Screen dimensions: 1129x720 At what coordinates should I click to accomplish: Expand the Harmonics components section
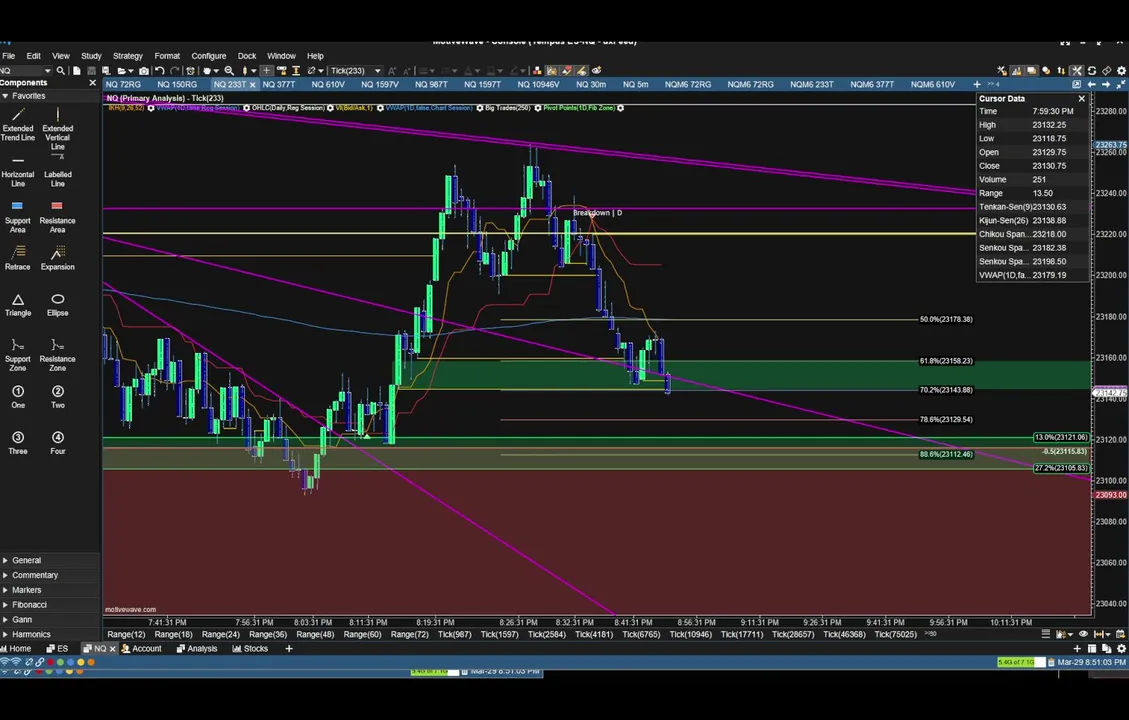pos(6,634)
